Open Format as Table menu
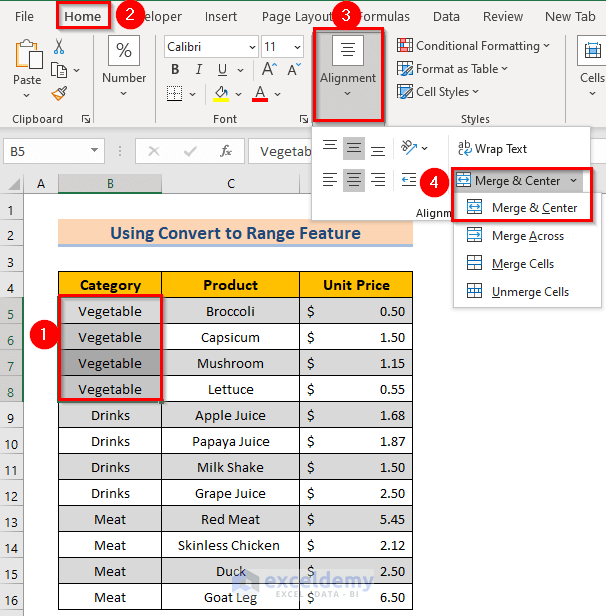 (452, 69)
